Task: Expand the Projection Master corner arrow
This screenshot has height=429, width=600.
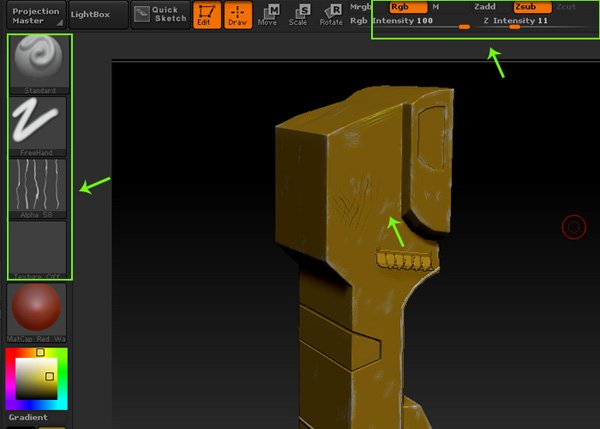Action: coord(60,23)
